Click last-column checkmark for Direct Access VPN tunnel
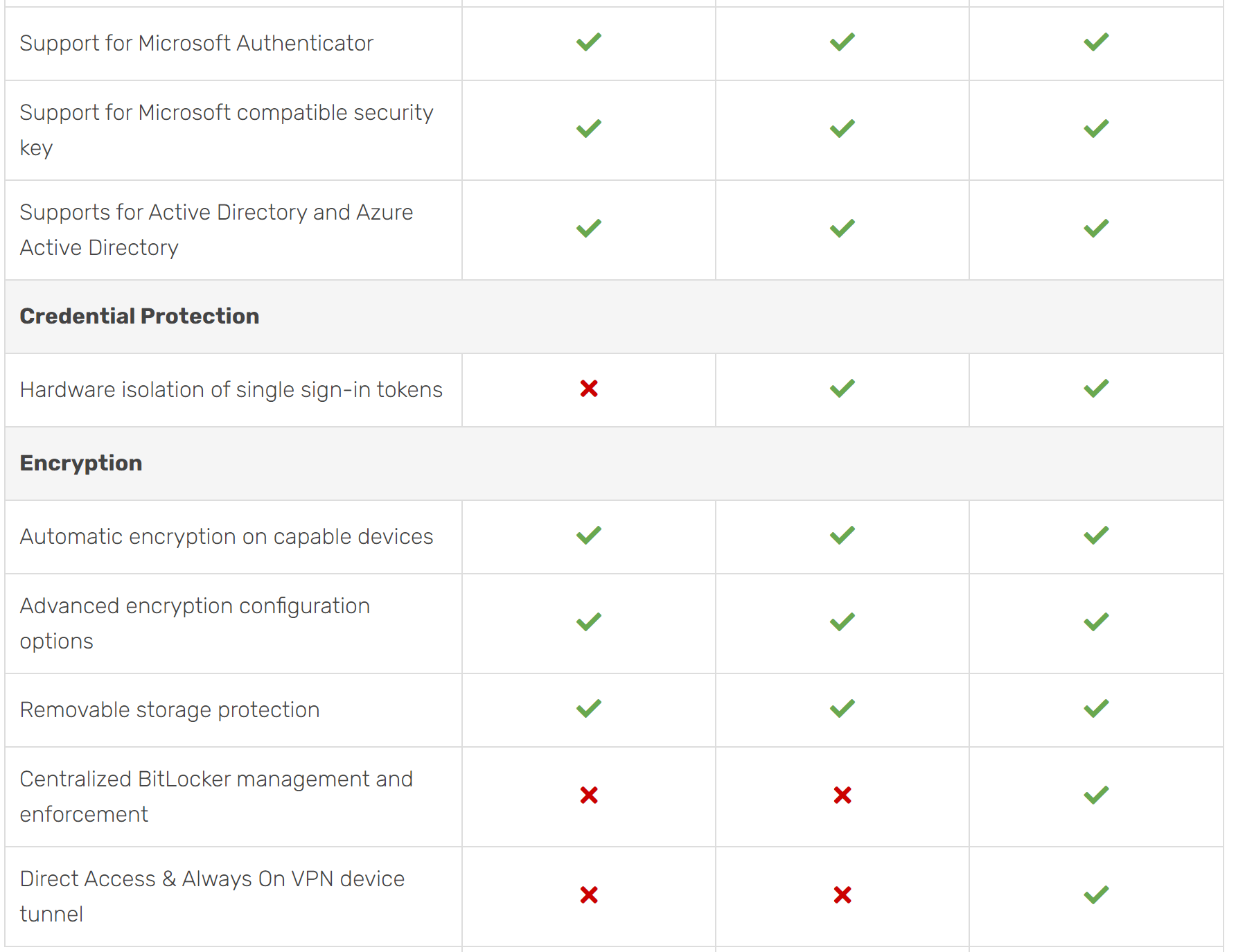Screen dimensions: 1236x952 (x=1096, y=894)
